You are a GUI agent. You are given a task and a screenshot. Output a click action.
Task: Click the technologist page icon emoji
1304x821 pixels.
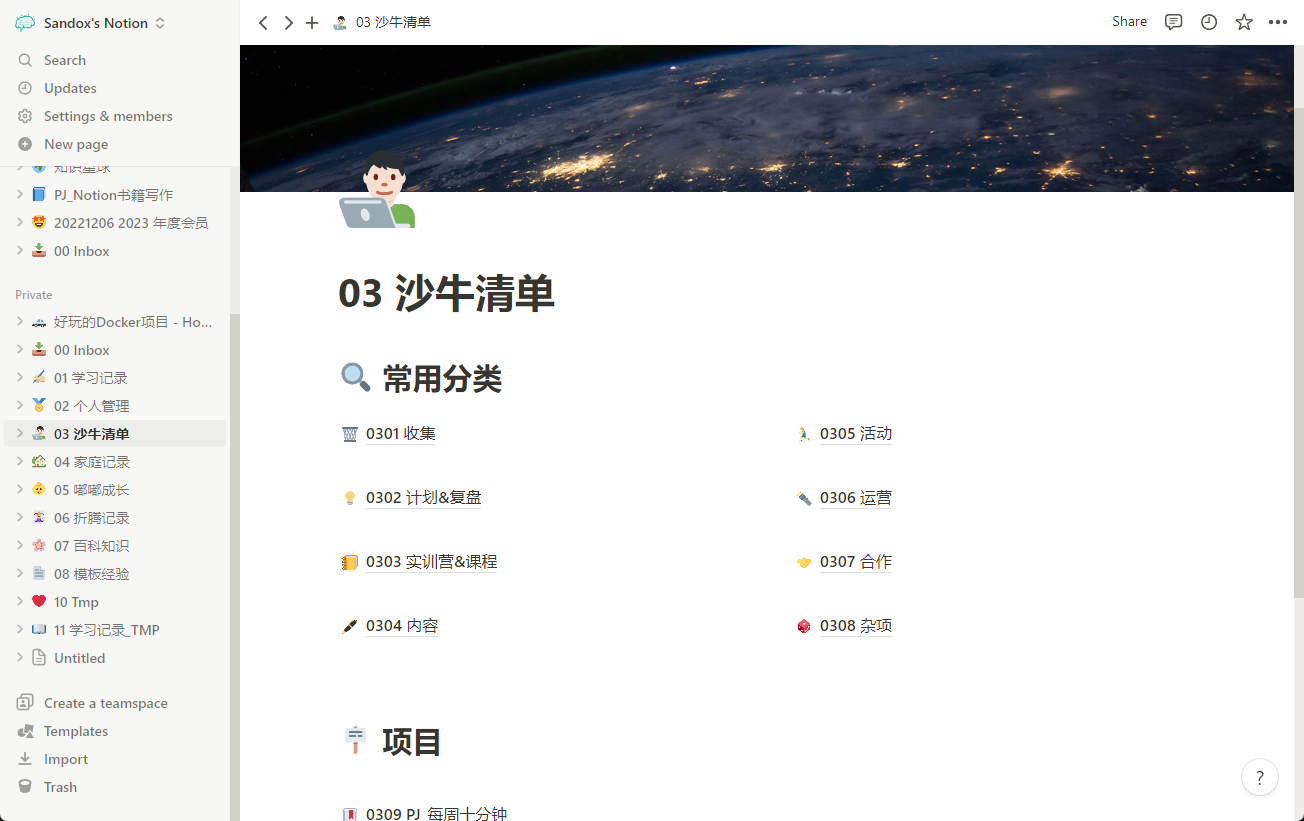click(377, 190)
